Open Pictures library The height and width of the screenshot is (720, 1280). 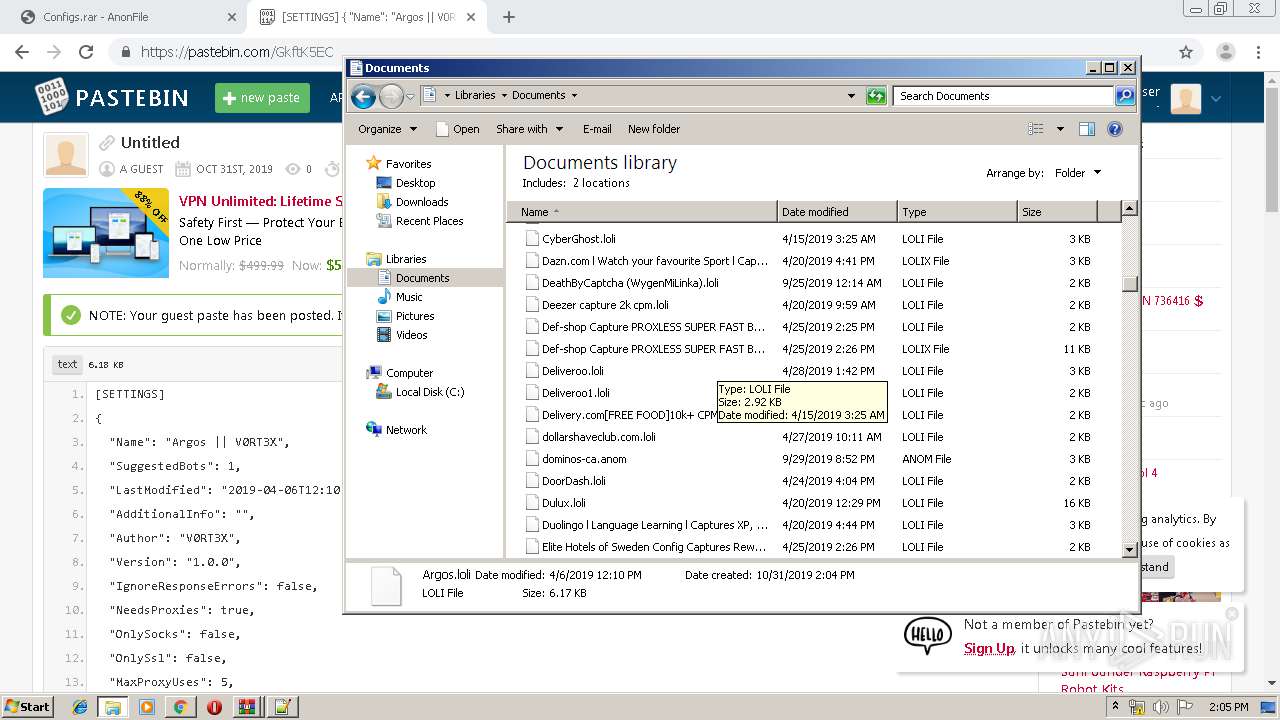tap(415, 316)
